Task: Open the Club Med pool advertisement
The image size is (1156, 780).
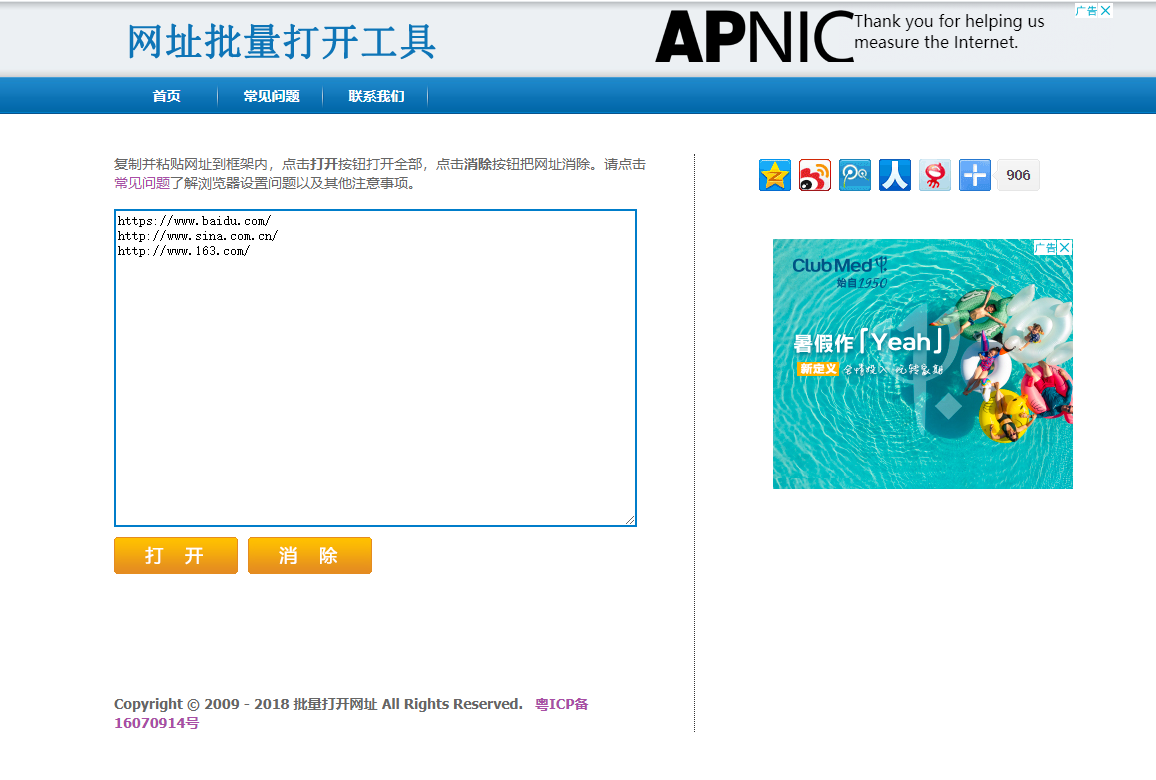Action: click(x=922, y=363)
